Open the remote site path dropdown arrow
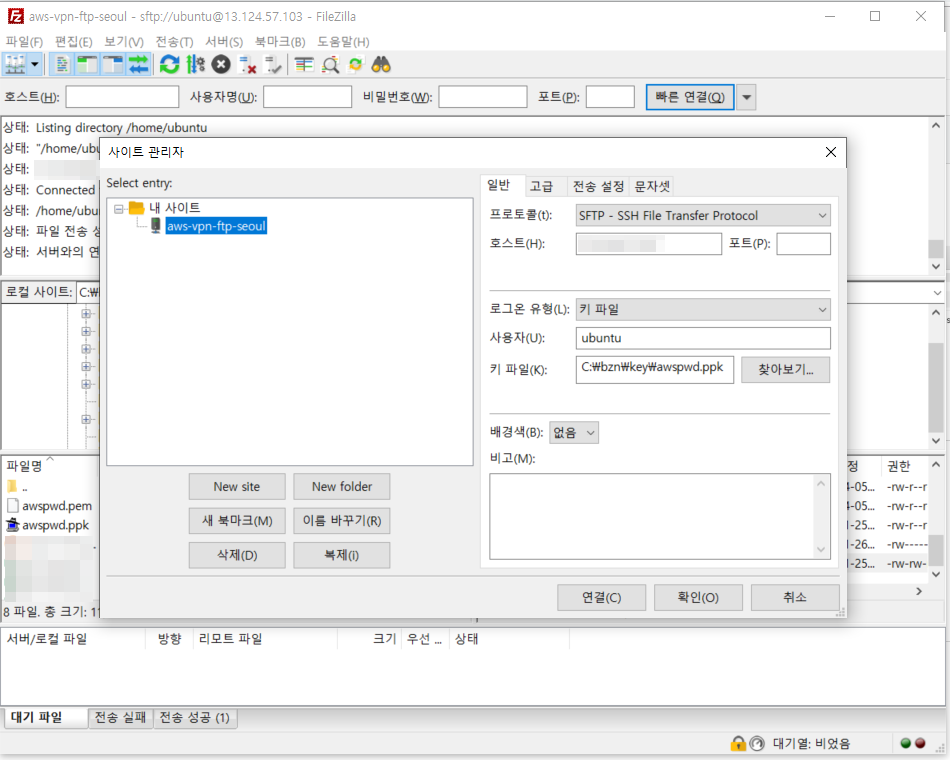This screenshot has width=950, height=760. click(x=937, y=293)
